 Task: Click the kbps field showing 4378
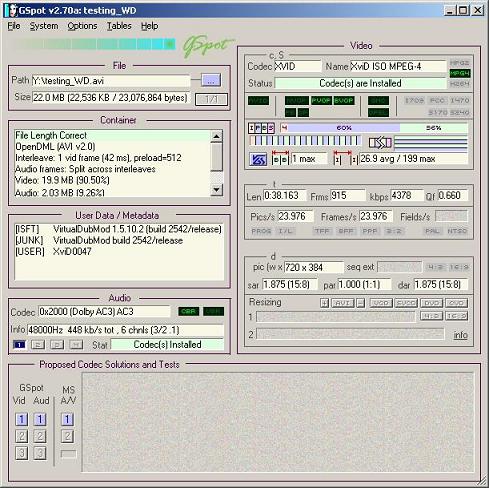407,195
